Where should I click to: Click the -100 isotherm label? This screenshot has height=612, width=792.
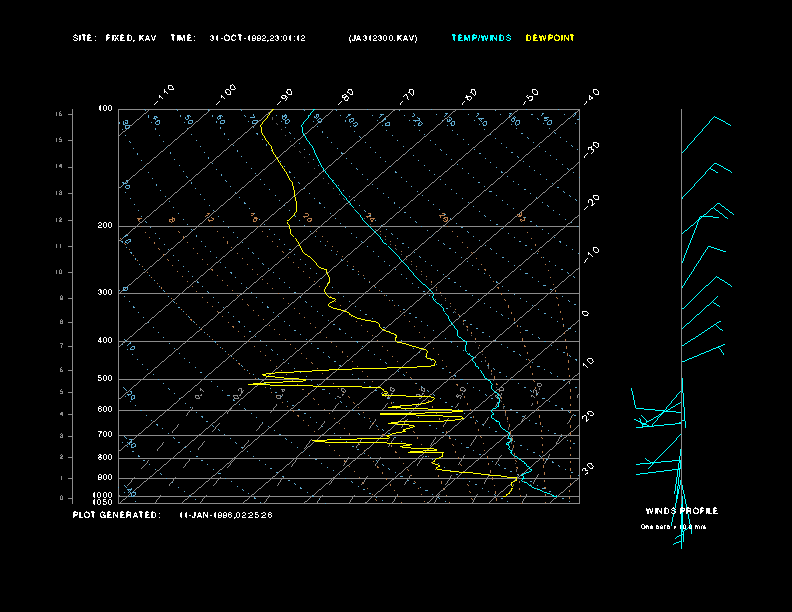point(226,95)
